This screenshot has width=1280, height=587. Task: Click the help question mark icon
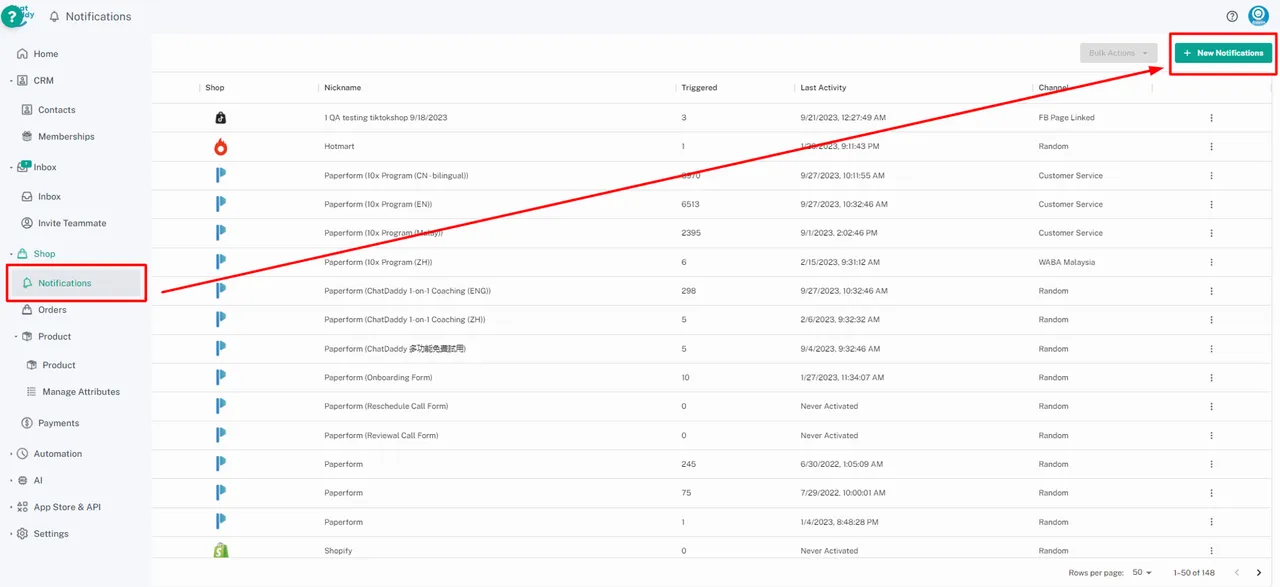coord(1232,16)
